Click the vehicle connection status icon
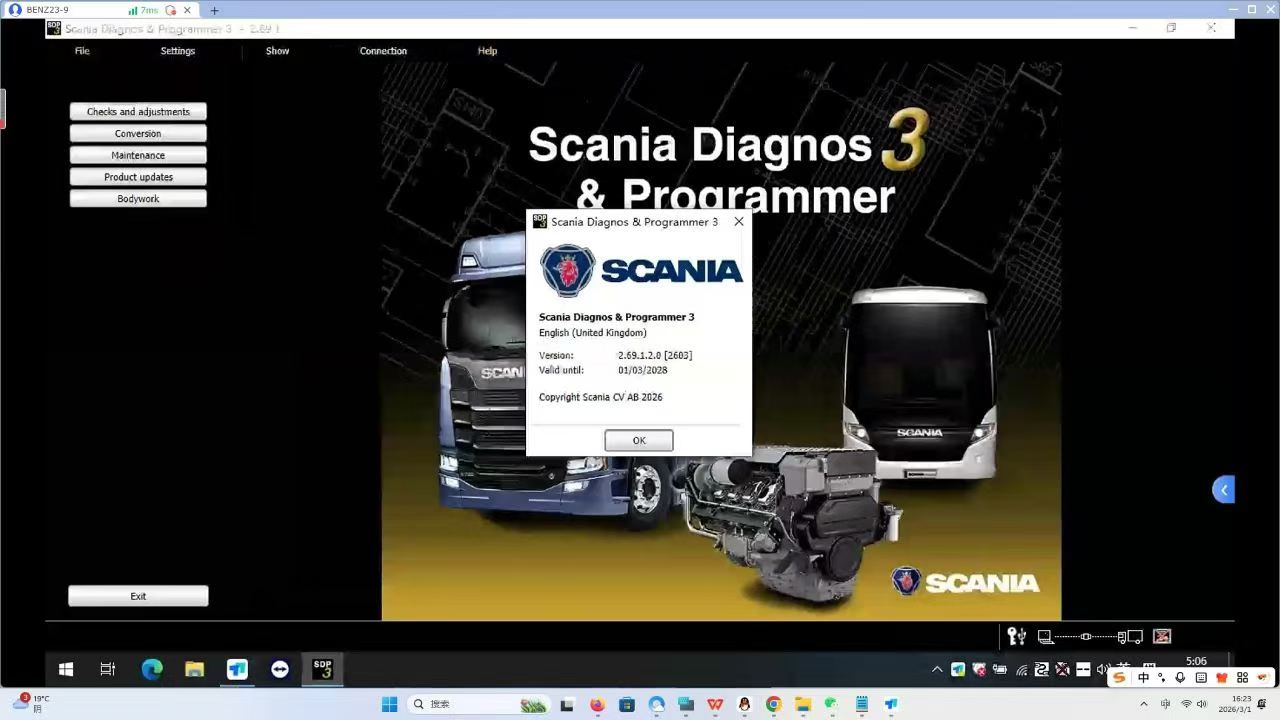This screenshot has width=1280, height=720. point(1088,636)
